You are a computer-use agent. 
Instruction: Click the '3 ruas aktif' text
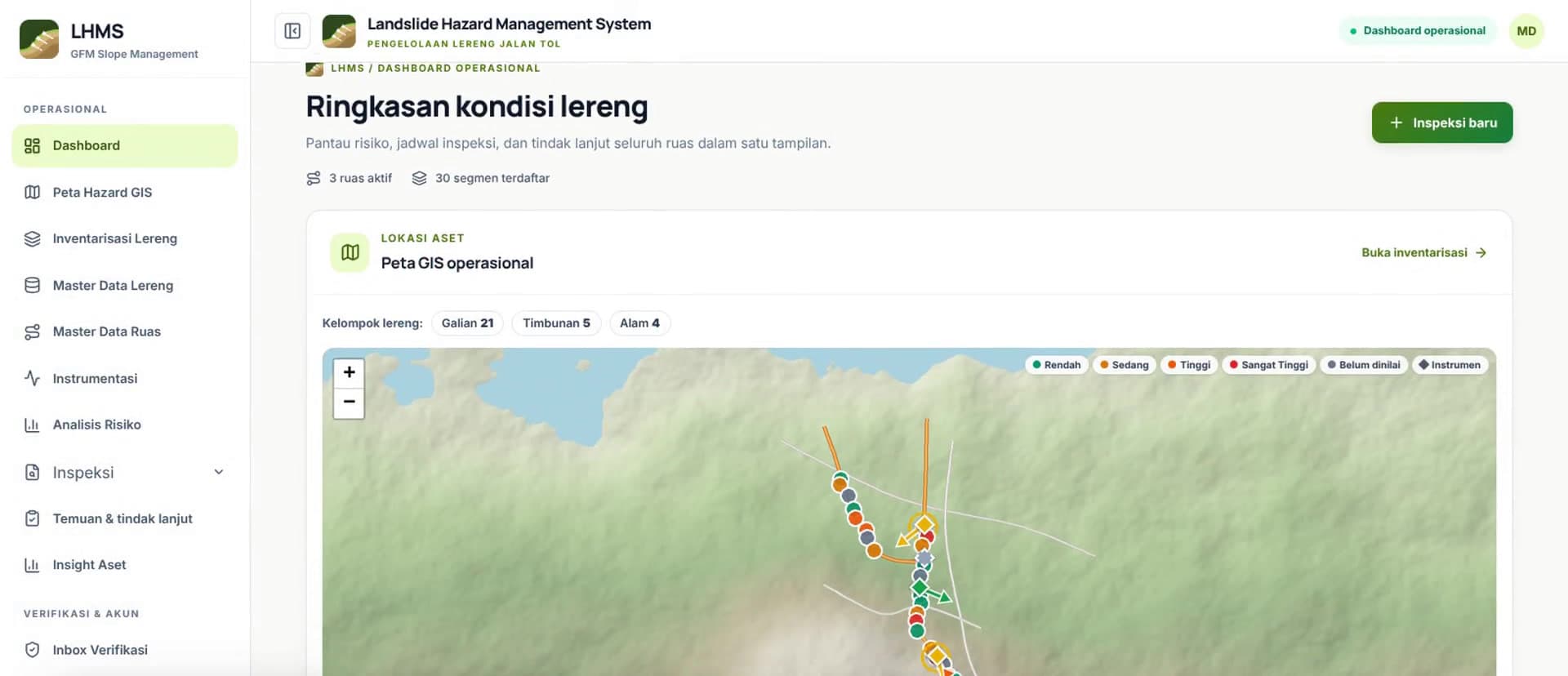360,178
